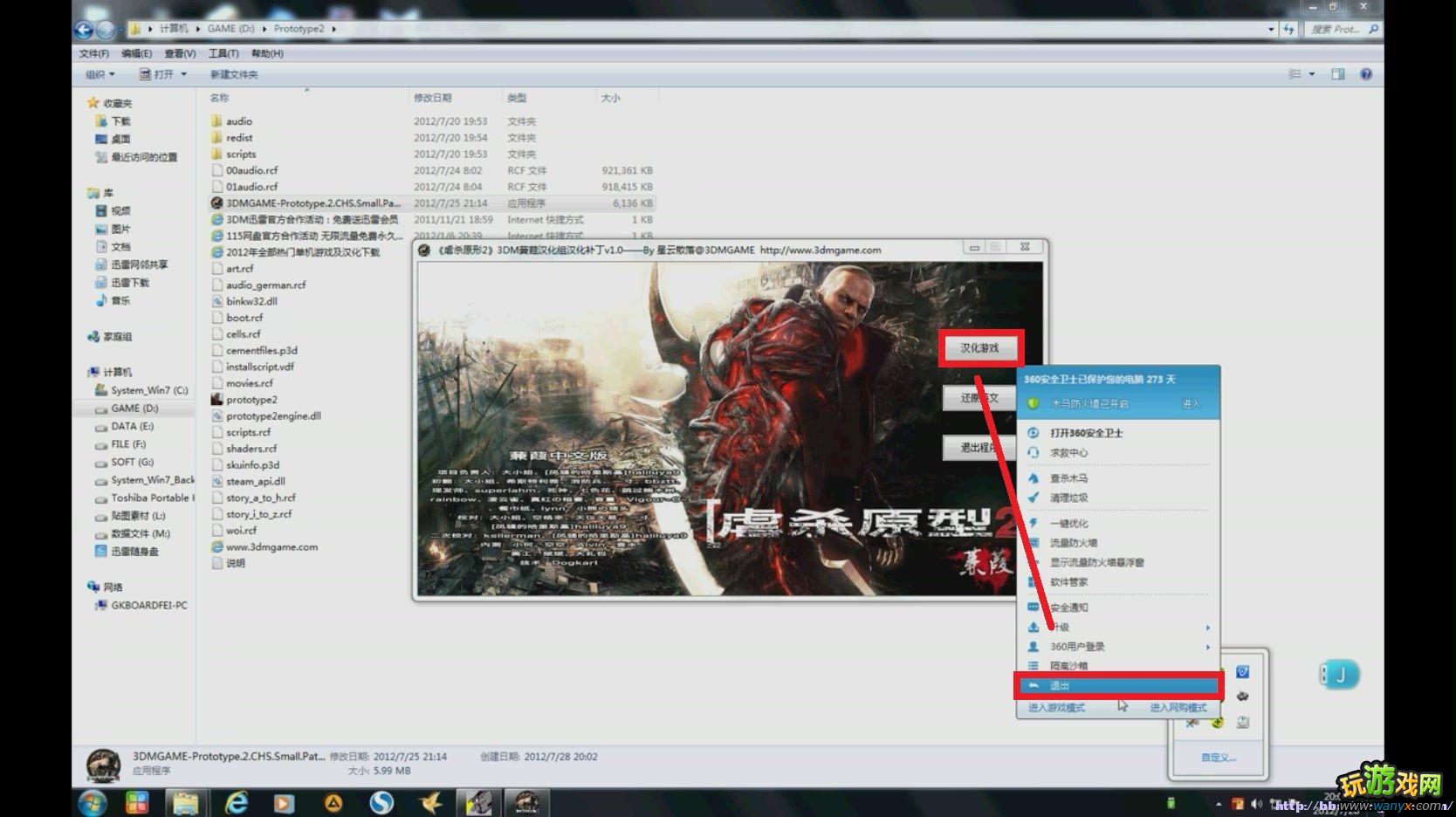Expand the view options dropdown arrow
This screenshot has width=1456, height=817.
click(x=1312, y=74)
